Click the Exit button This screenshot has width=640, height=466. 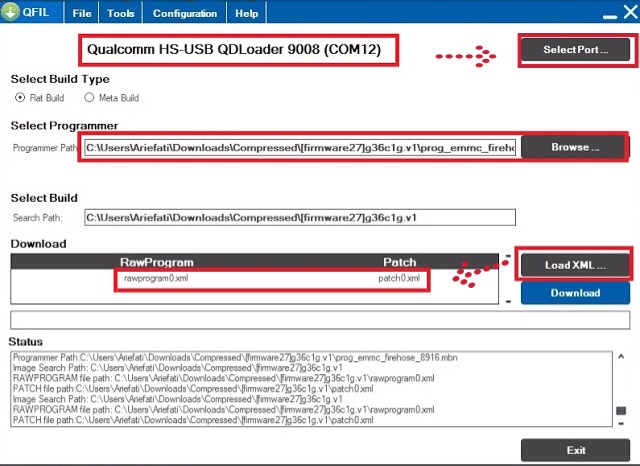click(576, 450)
